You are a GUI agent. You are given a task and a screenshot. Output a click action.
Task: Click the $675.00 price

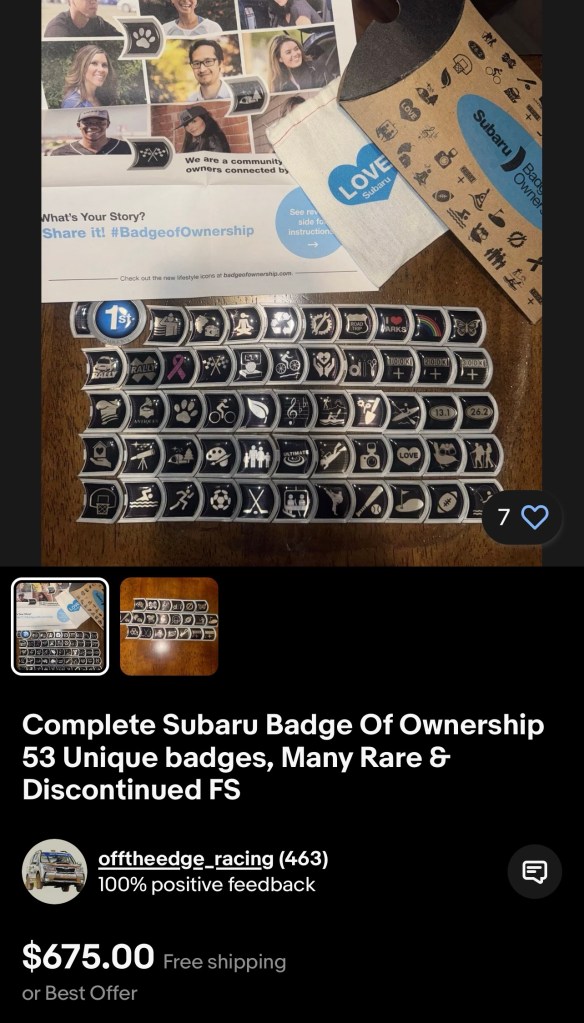(88, 956)
